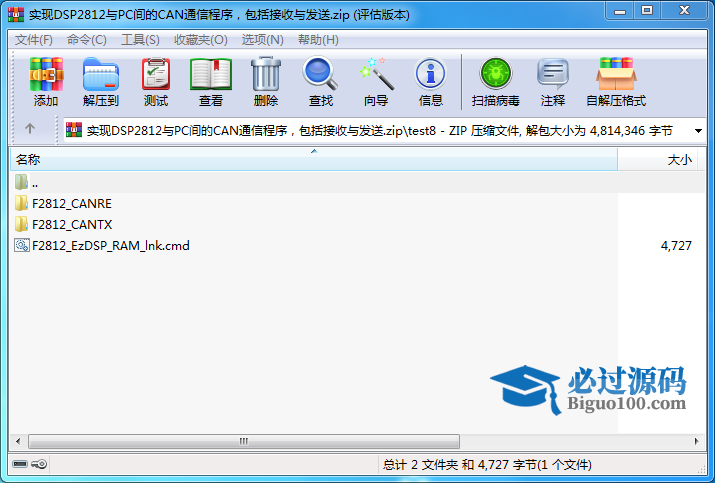
Task: Open the Commands (命令) menu
Action: (87, 40)
